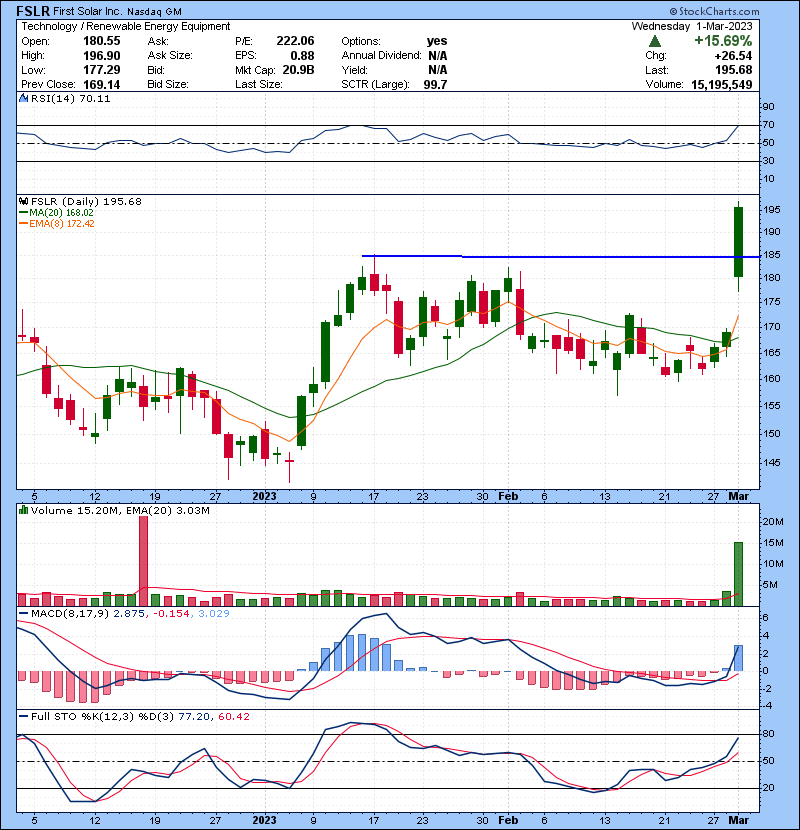Image resolution: width=800 pixels, height=830 pixels.
Task: Click the EPS value 0.88
Action: tap(302, 56)
